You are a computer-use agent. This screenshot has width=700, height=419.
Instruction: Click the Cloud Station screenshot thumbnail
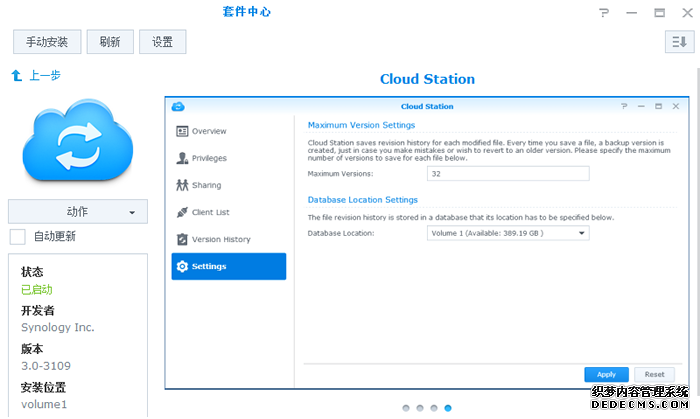tap(427, 243)
